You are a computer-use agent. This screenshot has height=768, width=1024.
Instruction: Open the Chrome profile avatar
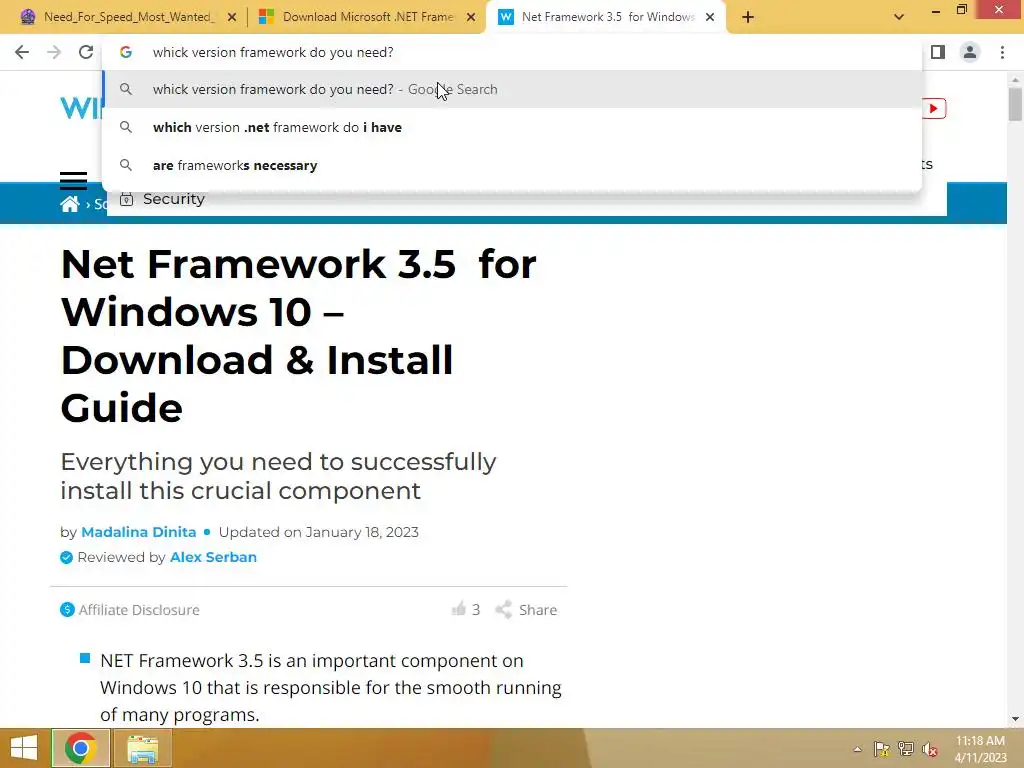[970, 52]
